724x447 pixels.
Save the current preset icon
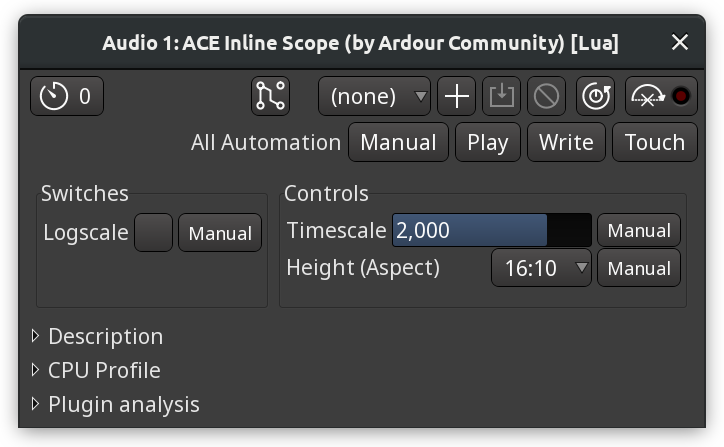tap(501, 96)
